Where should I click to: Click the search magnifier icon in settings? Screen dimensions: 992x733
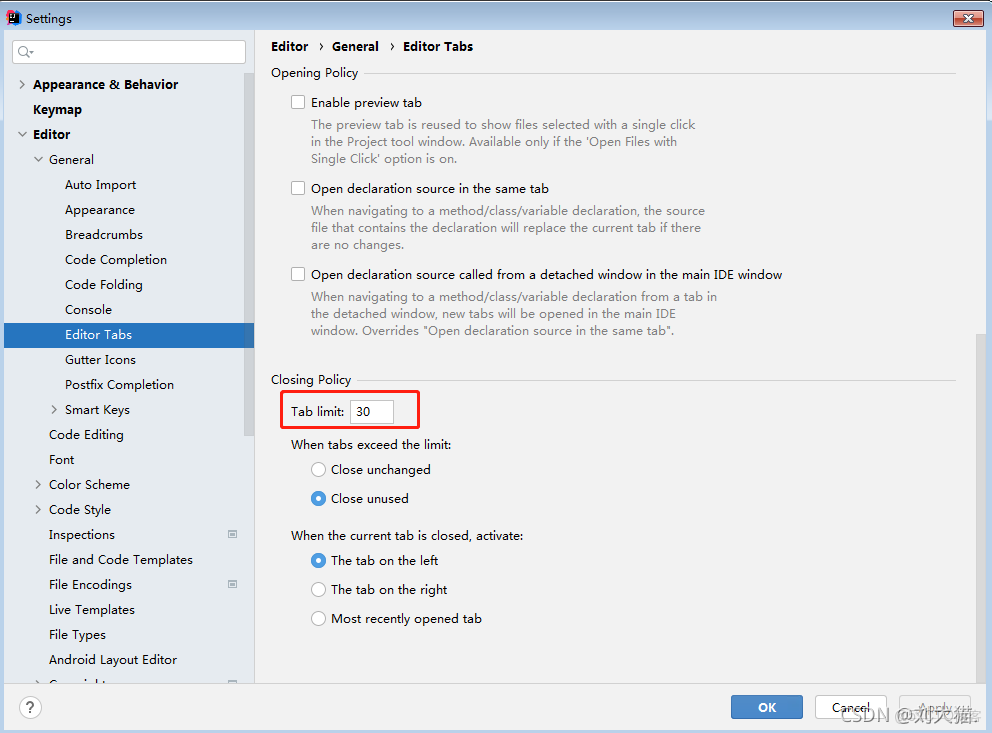25,52
